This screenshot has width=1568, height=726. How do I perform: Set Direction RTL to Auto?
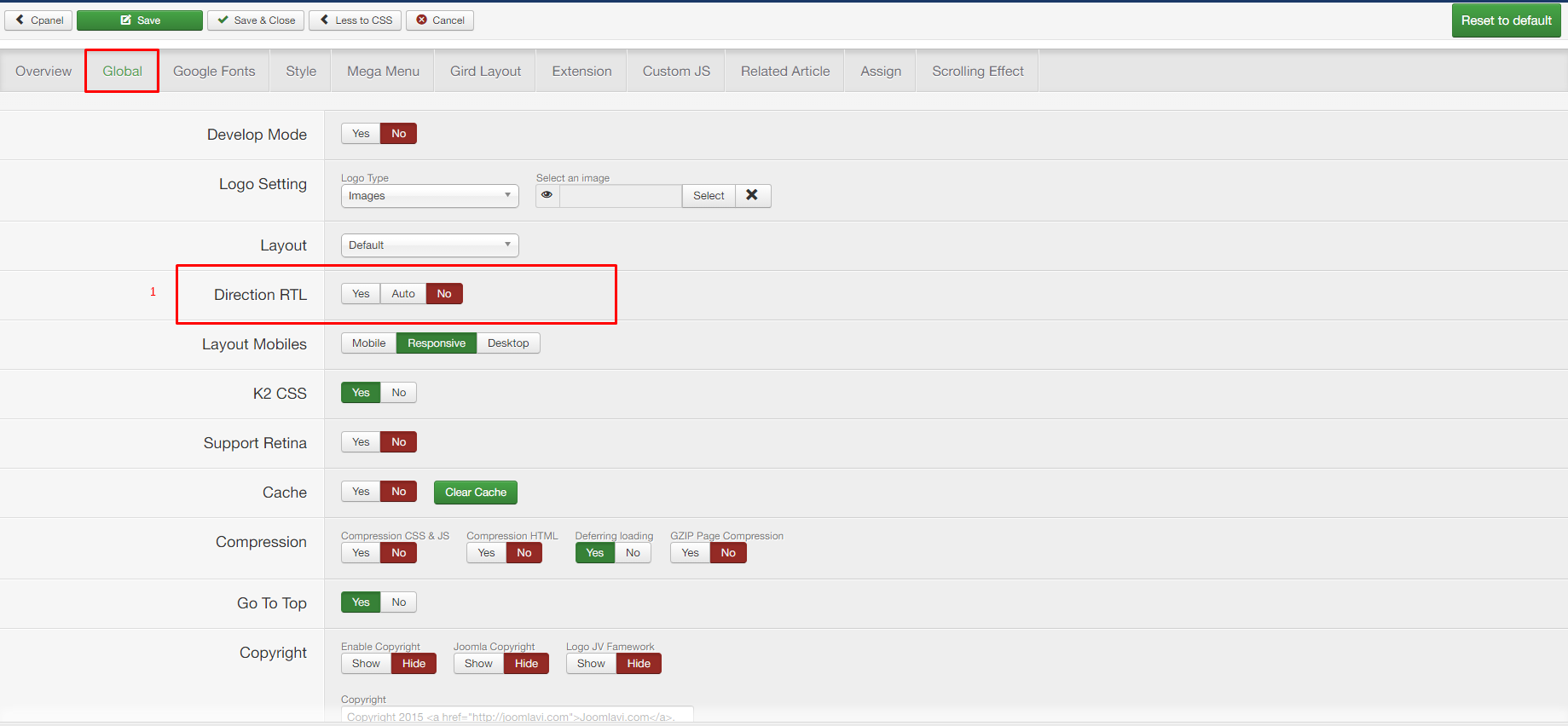tap(403, 294)
